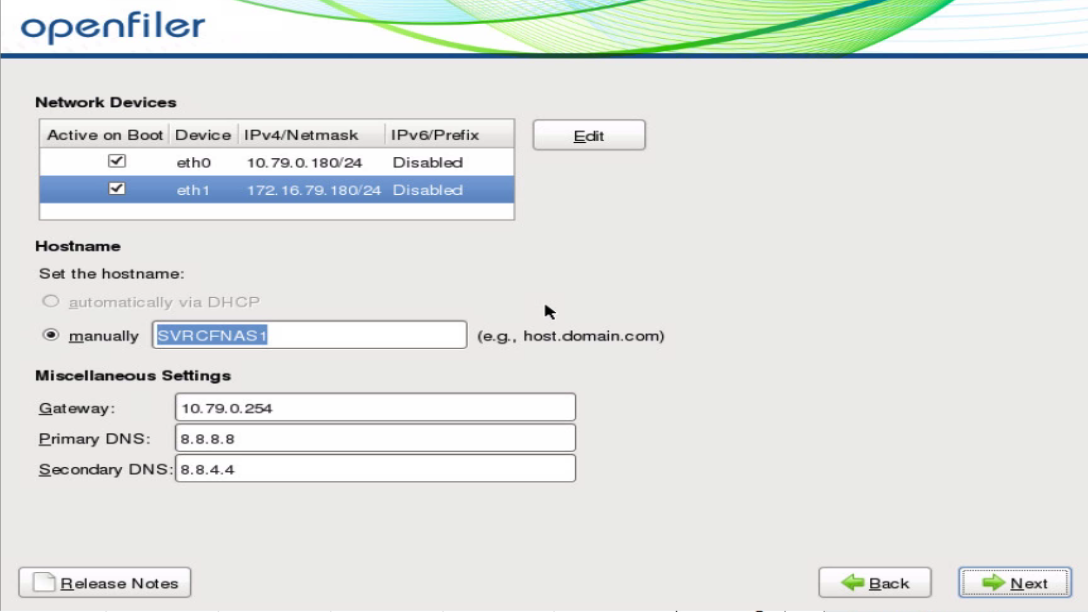Open the Release Notes
Image resolution: width=1088 pixels, height=612 pixels.
[105, 583]
